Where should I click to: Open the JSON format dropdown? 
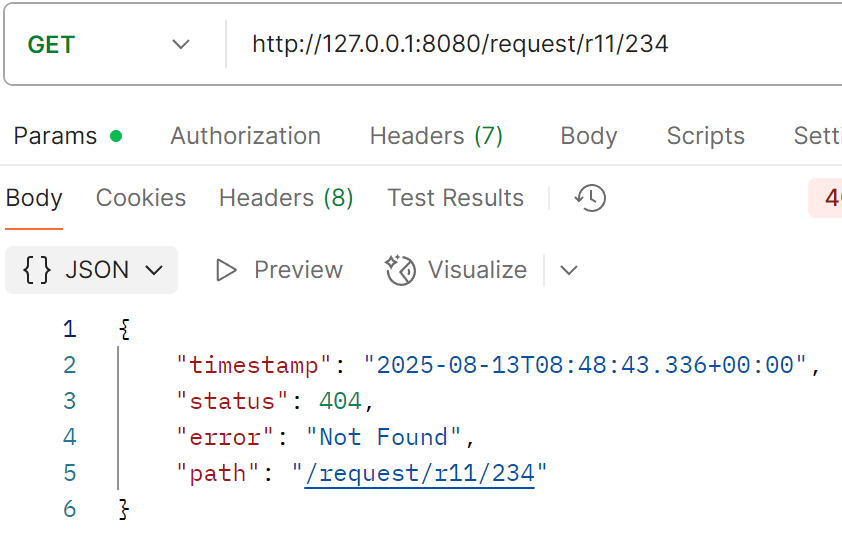(x=91, y=270)
